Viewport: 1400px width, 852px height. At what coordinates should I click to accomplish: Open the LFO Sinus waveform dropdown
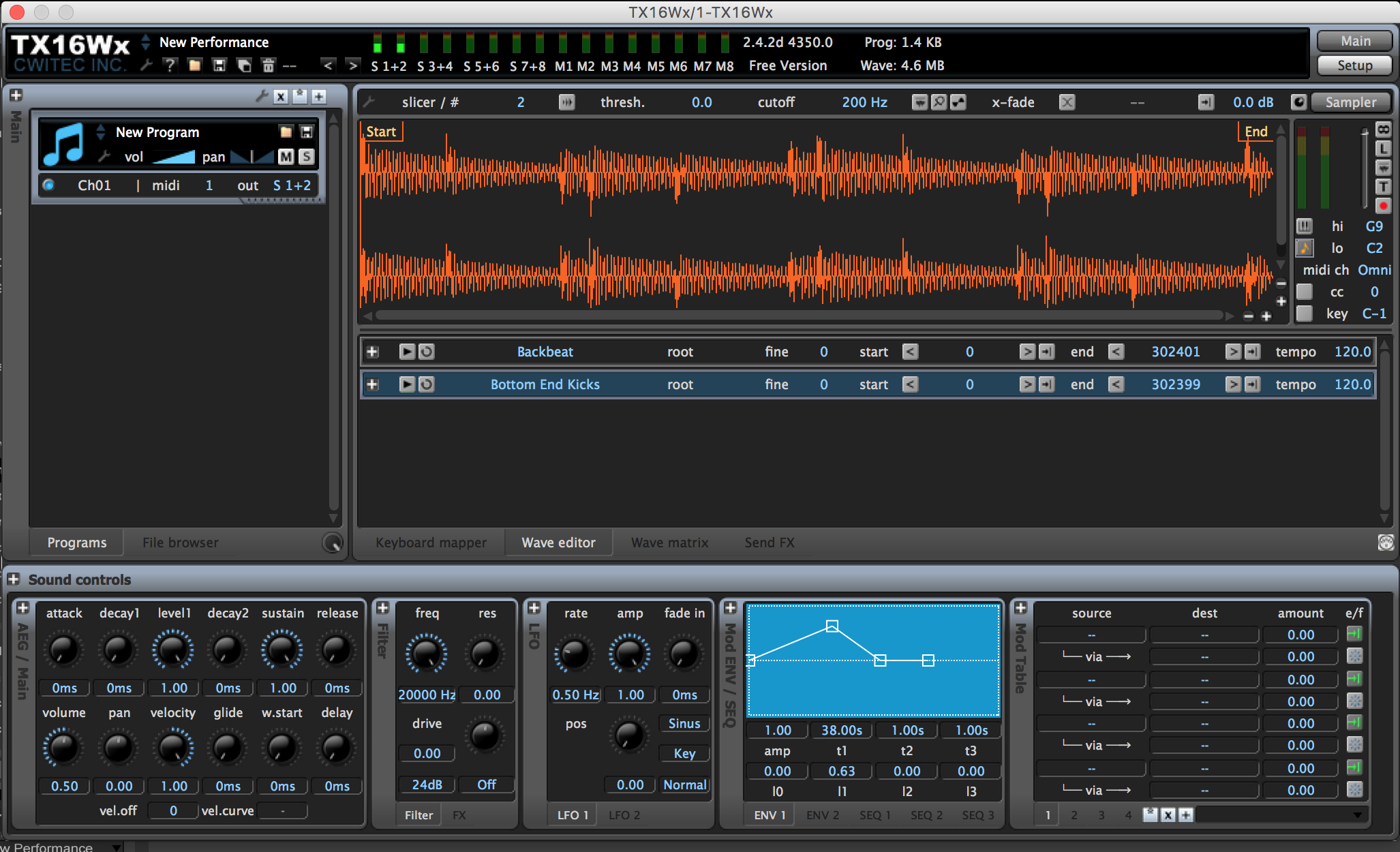click(x=684, y=724)
